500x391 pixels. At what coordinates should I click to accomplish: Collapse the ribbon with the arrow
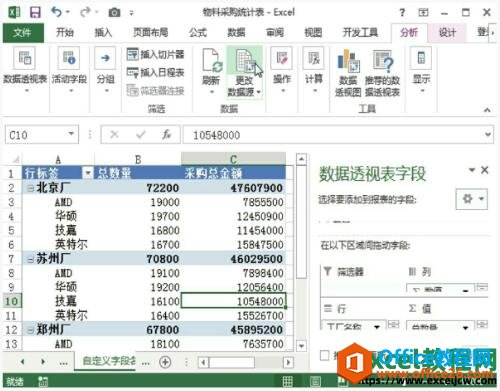pos(487,110)
